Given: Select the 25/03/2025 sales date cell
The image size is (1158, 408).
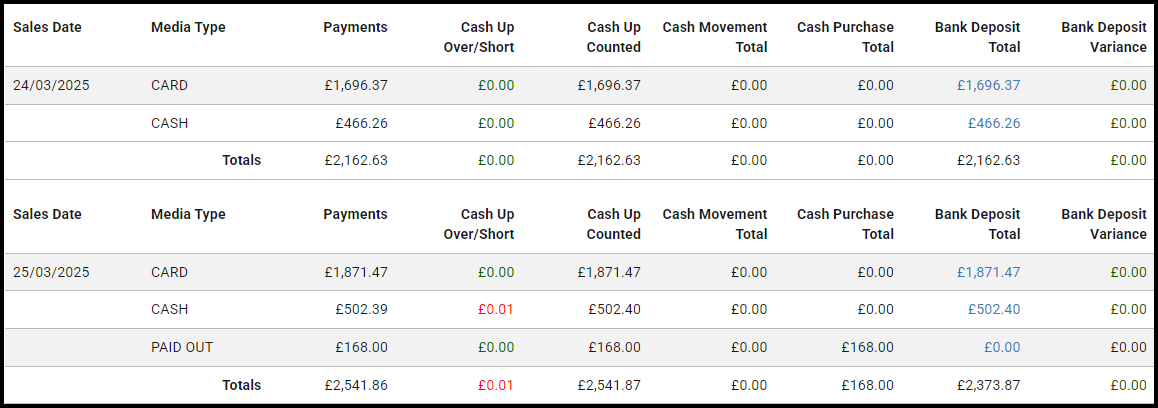Looking at the screenshot, I should pos(51,272).
